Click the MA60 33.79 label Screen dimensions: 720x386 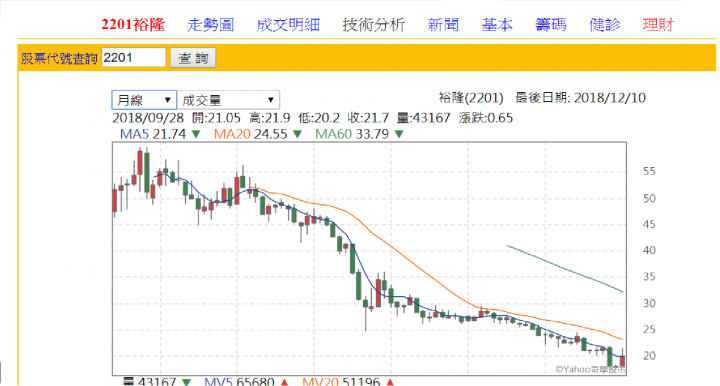point(352,134)
